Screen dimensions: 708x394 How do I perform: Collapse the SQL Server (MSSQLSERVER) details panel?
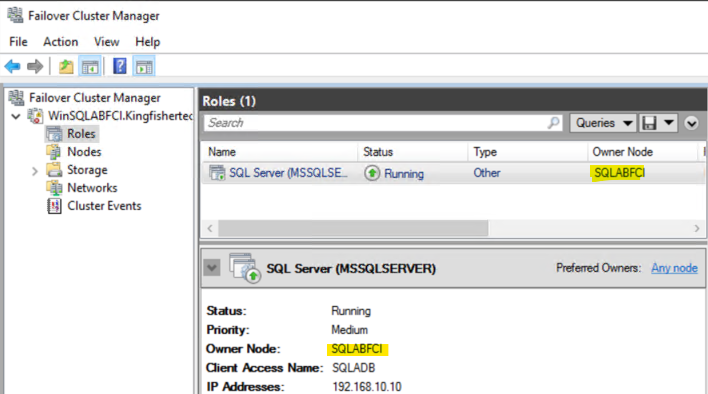point(212,268)
